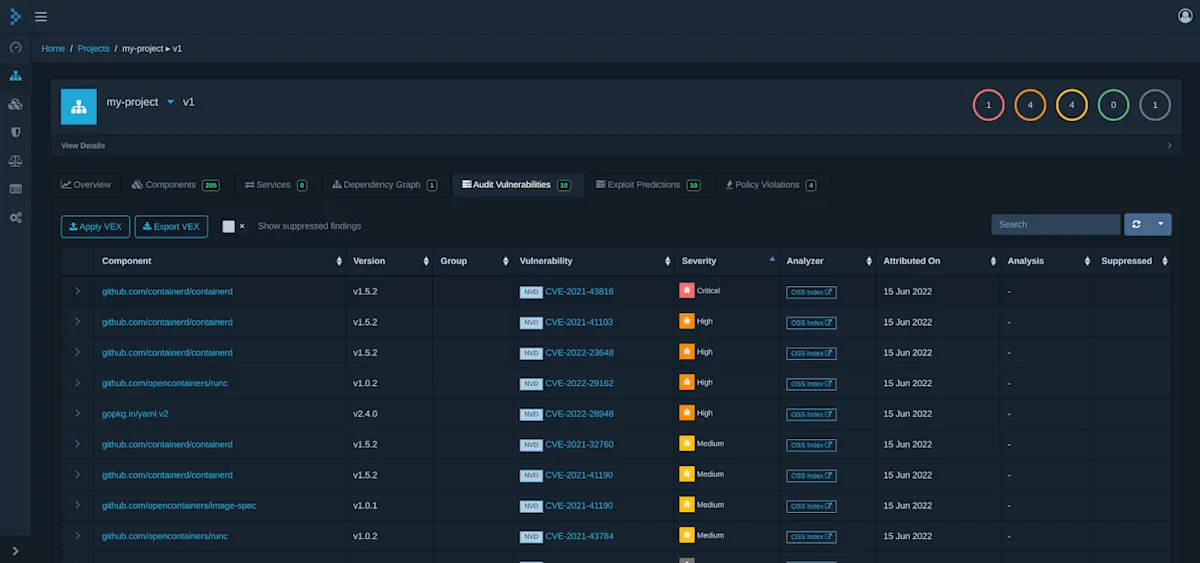
Task: Expand the CVE-2022-29162 row
Action: [x=77, y=383]
